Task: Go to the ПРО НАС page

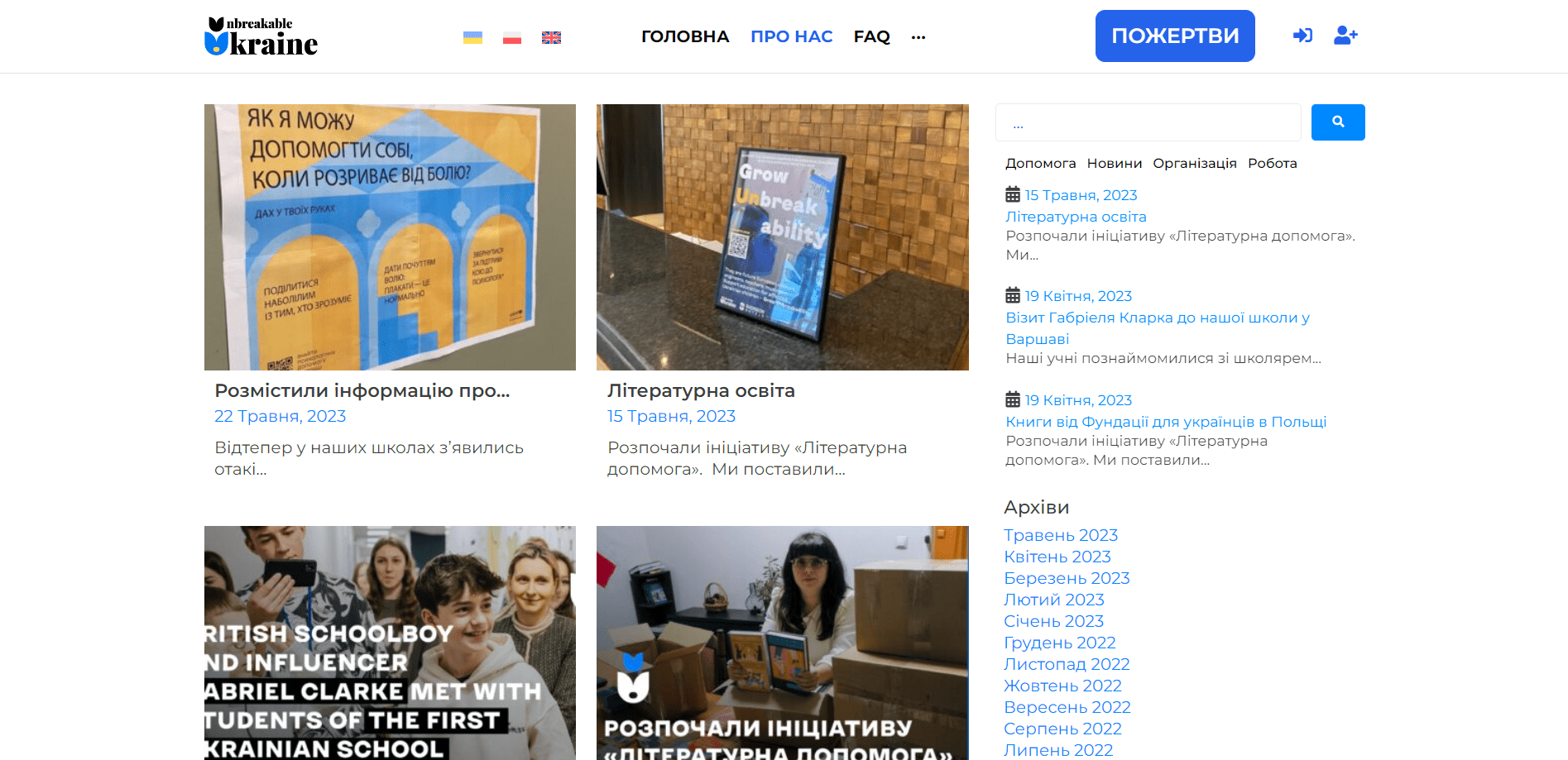Action: pyautogui.click(x=791, y=36)
